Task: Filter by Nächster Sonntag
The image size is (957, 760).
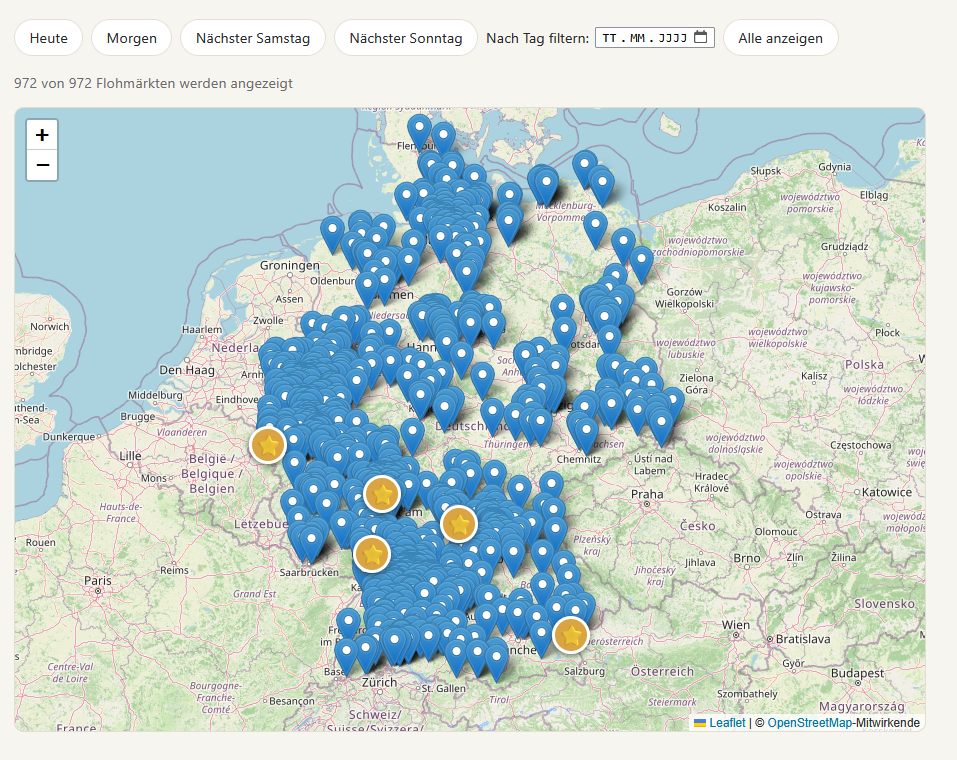Action: 405,38
